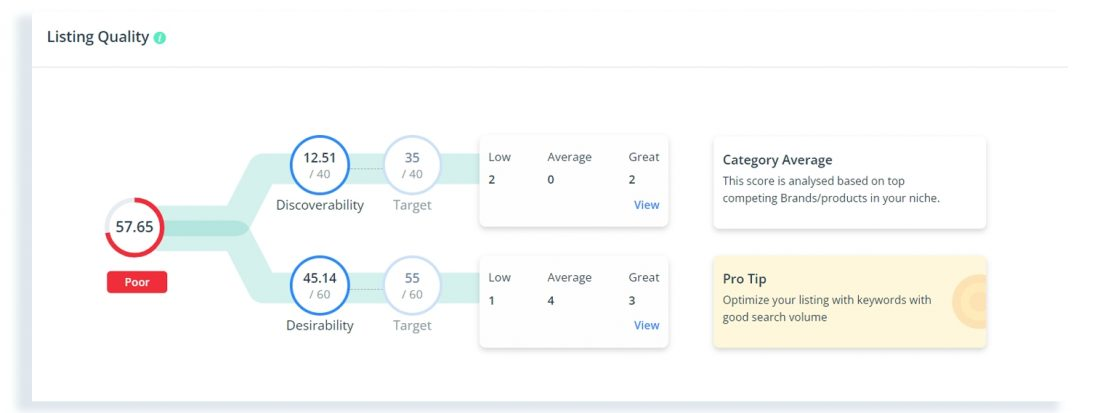Click the Great count in Desirability card
1100x413 pixels.
click(x=632, y=301)
